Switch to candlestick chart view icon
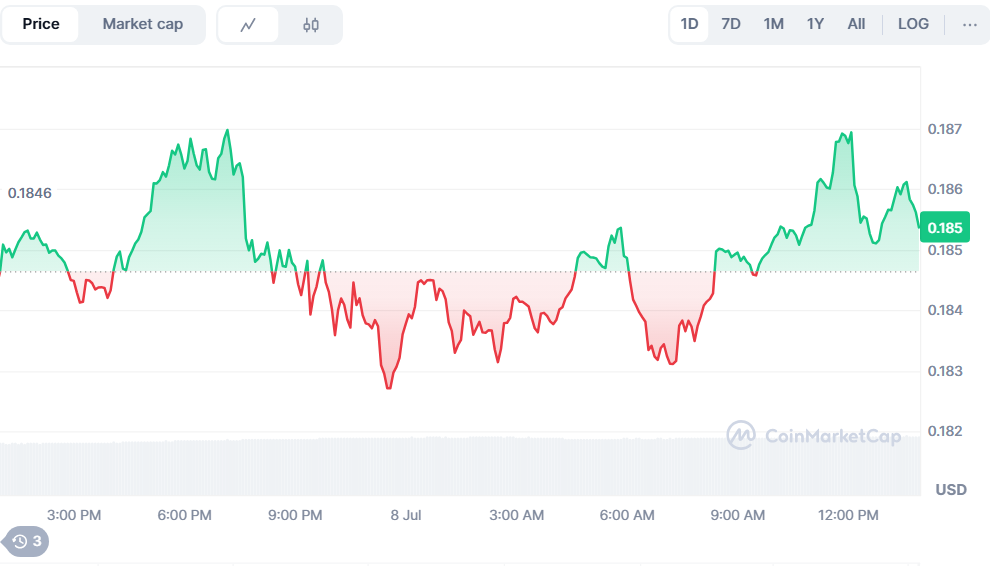The height and width of the screenshot is (566, 990). point(311,25)
